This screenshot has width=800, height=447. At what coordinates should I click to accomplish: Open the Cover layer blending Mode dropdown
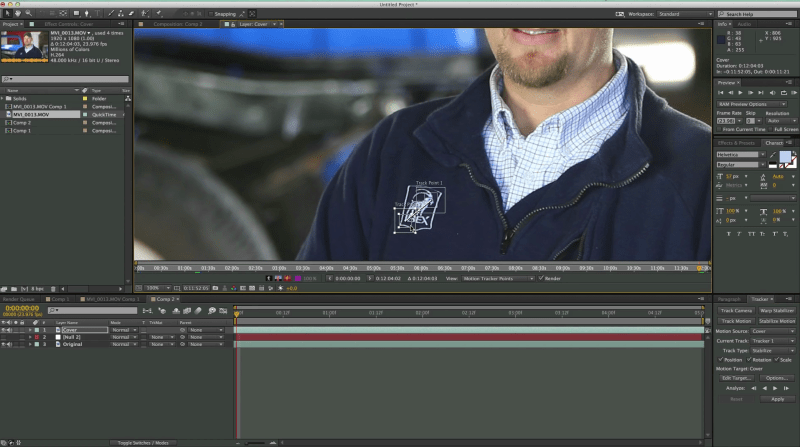pos(124,330)
